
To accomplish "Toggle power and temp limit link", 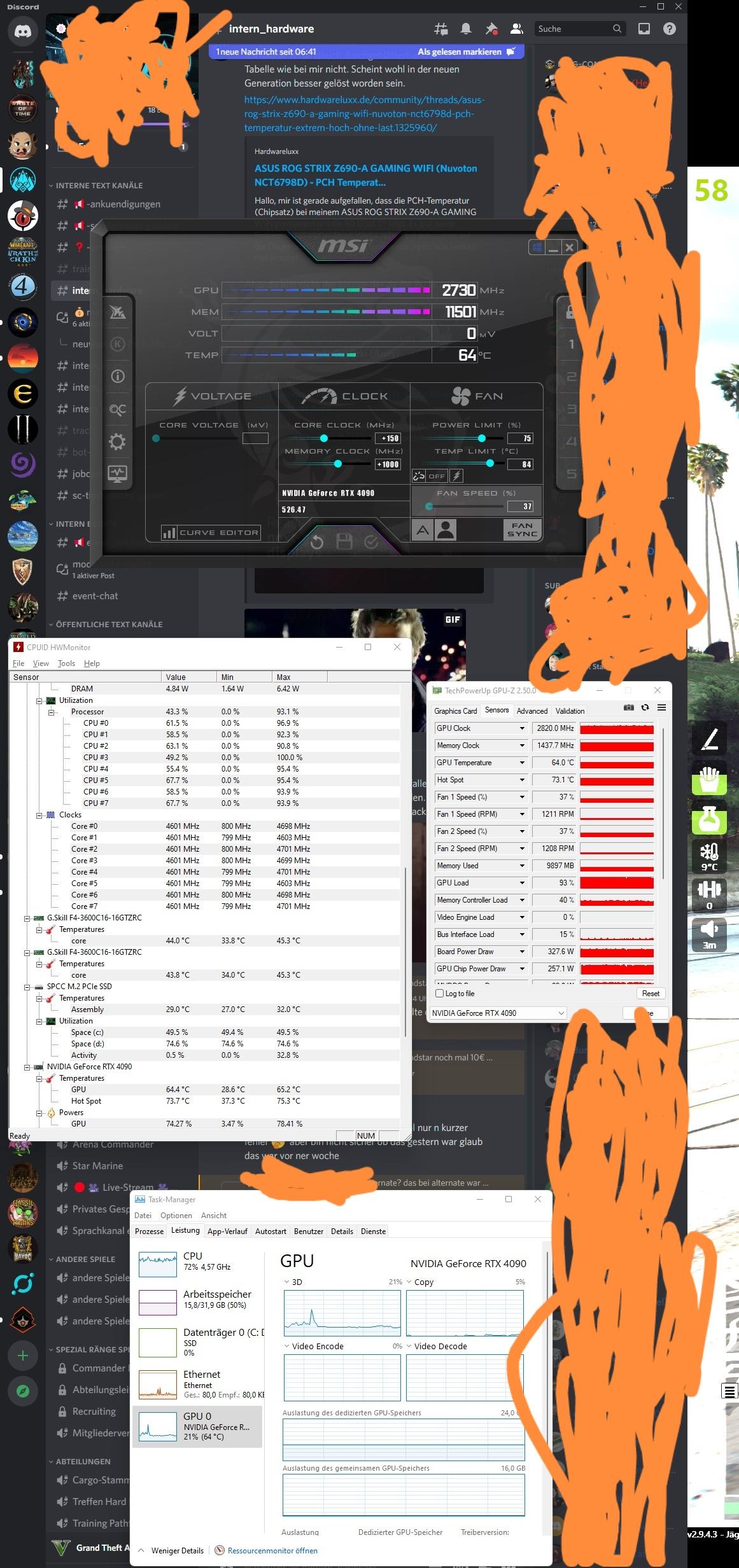I will [x=419, y=475].
